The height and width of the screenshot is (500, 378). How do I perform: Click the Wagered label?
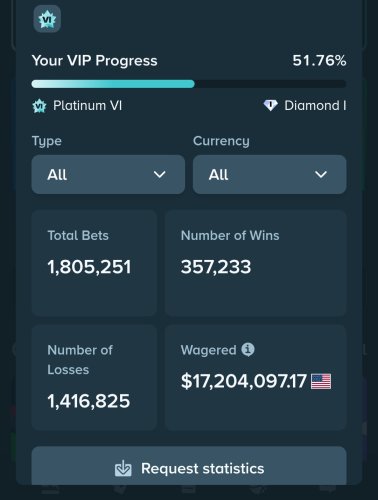point(208,350)
